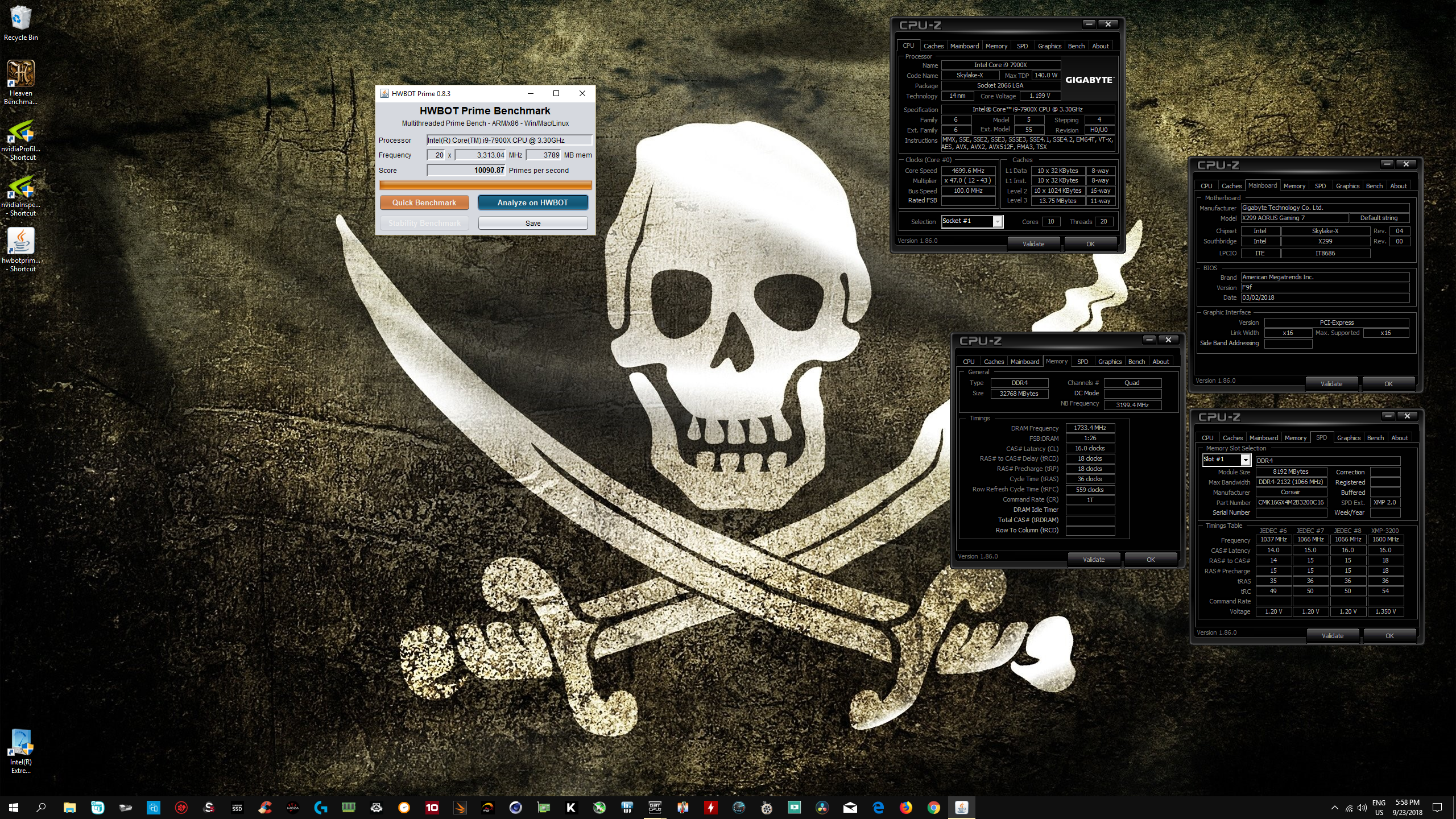
Task: Open SPD tab in Memory CPU-Z window
Action: pyautogui.click(x=1082, y=362)
